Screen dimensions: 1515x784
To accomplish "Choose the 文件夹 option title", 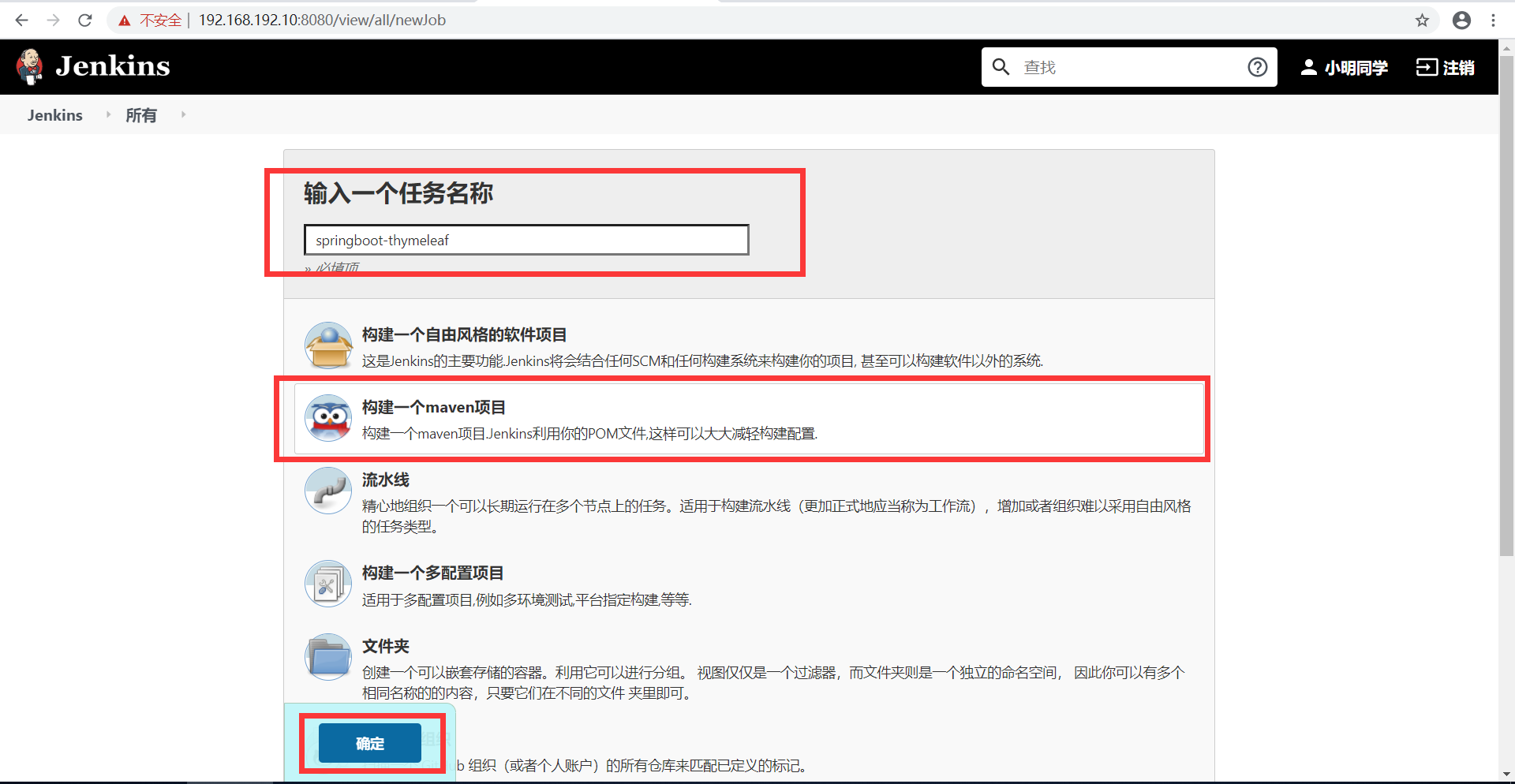I will coord(385,646).
